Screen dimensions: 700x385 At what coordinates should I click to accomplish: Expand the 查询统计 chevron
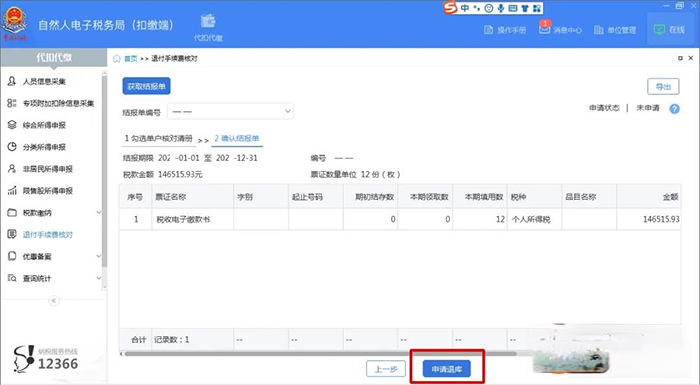click(x=99, y=278)
